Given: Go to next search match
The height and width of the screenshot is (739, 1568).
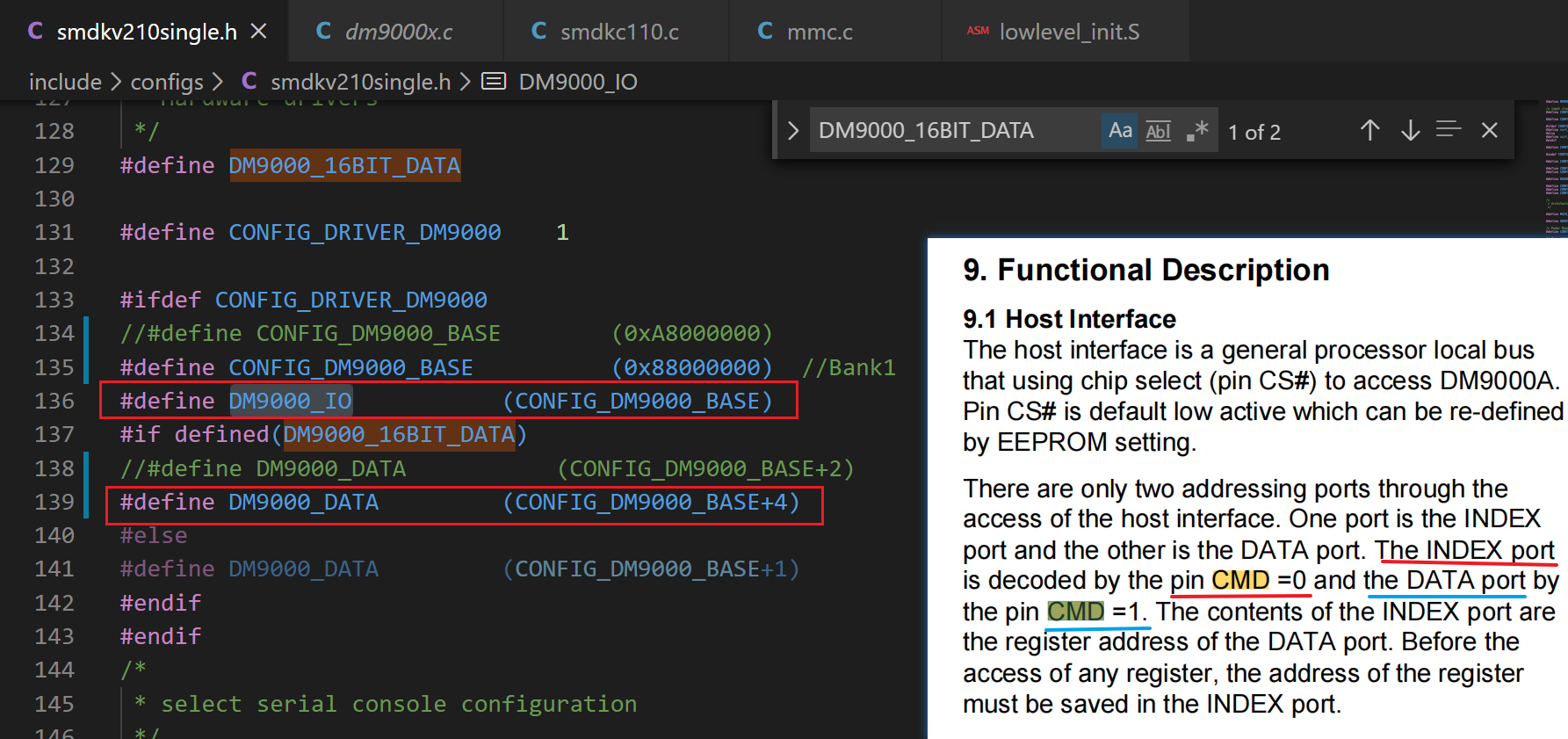Looking at the screenshot, I should click(1410, 131).
